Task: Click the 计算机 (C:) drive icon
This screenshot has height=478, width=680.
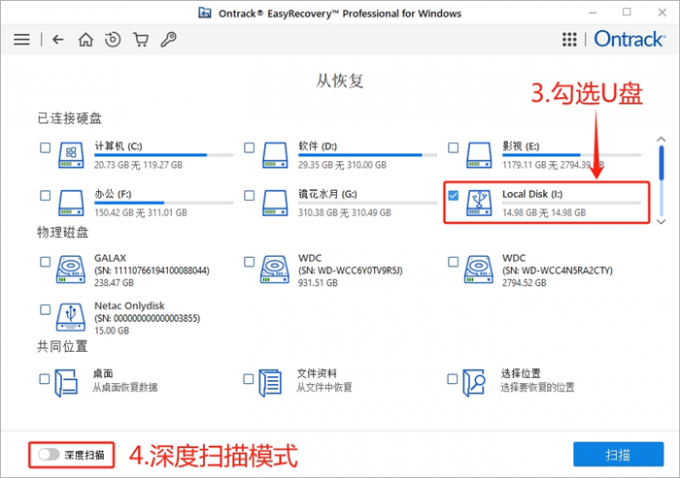Action: [71, 155]
